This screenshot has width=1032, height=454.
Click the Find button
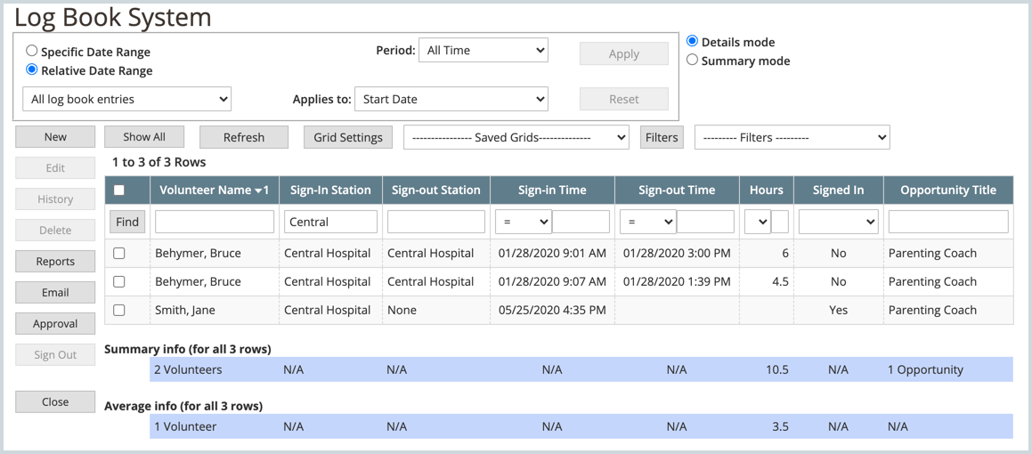[x=128, y=221]
